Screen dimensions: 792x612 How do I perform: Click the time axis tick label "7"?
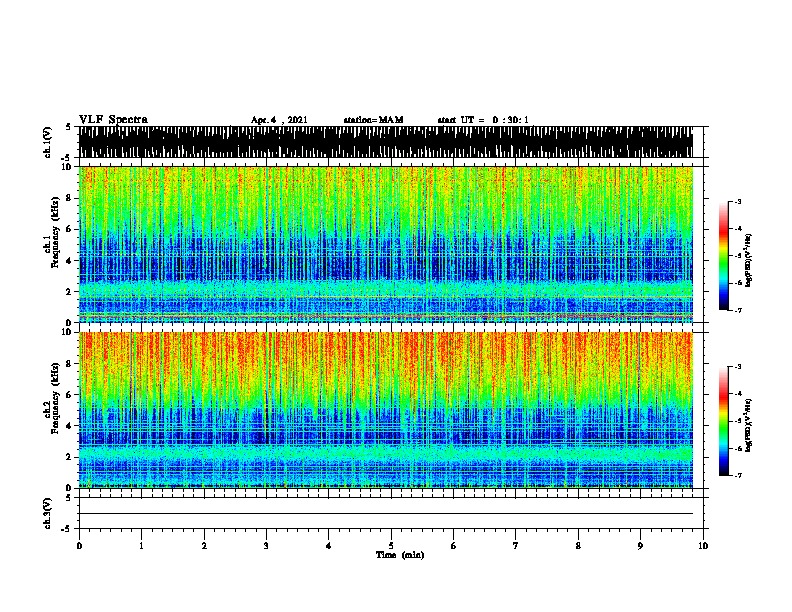click(516, 546)
